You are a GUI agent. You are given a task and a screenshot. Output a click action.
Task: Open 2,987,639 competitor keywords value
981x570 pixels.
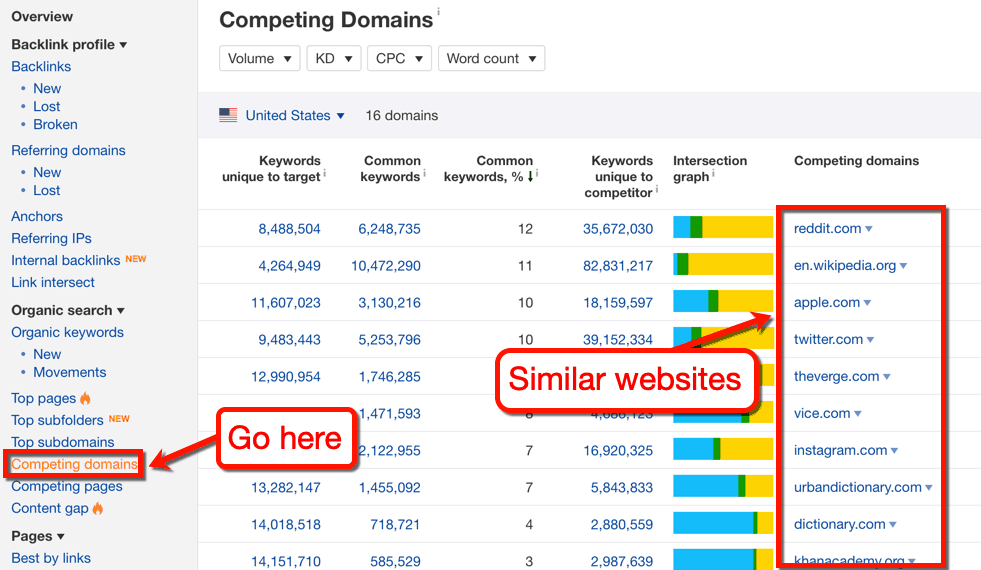622,561
